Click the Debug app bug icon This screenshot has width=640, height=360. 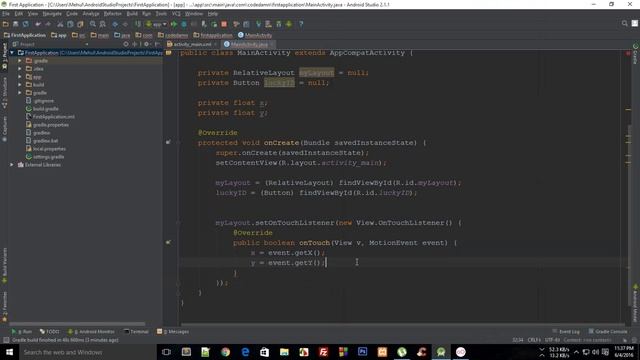184,24
